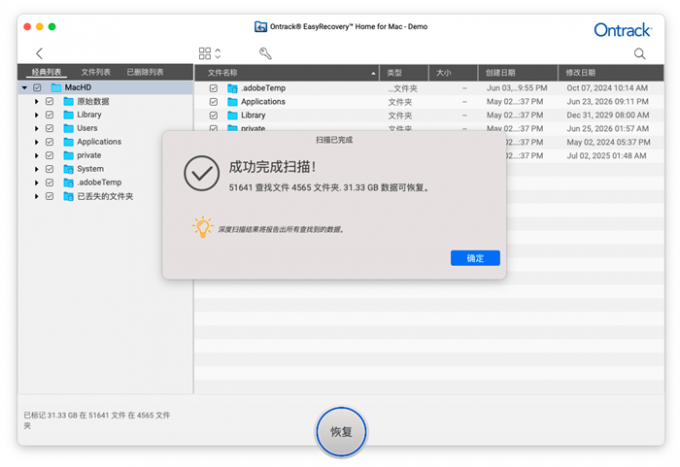Expand the System tree node

tap(36, 169)
